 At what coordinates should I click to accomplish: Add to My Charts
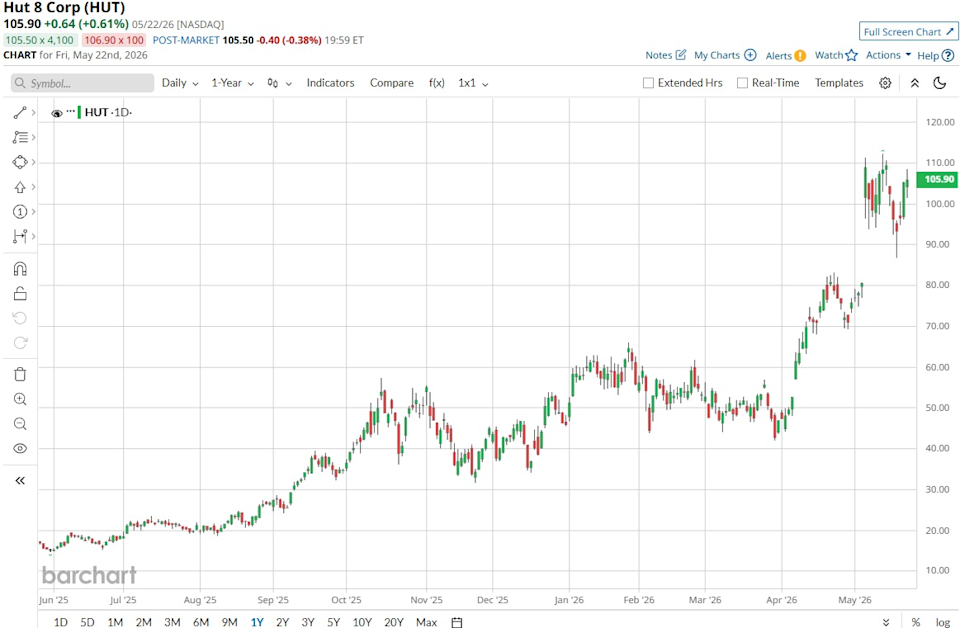[725, 55]
